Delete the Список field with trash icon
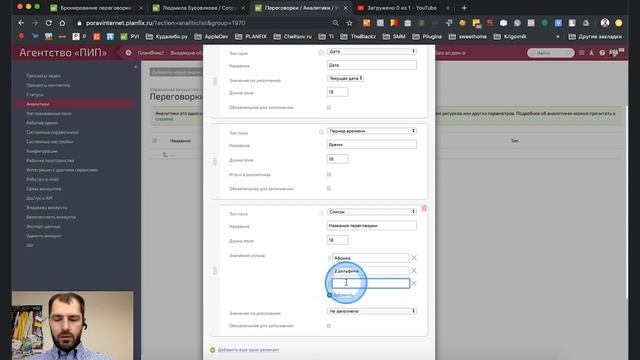This screenshot has height=360, width=640. point(424,209)
